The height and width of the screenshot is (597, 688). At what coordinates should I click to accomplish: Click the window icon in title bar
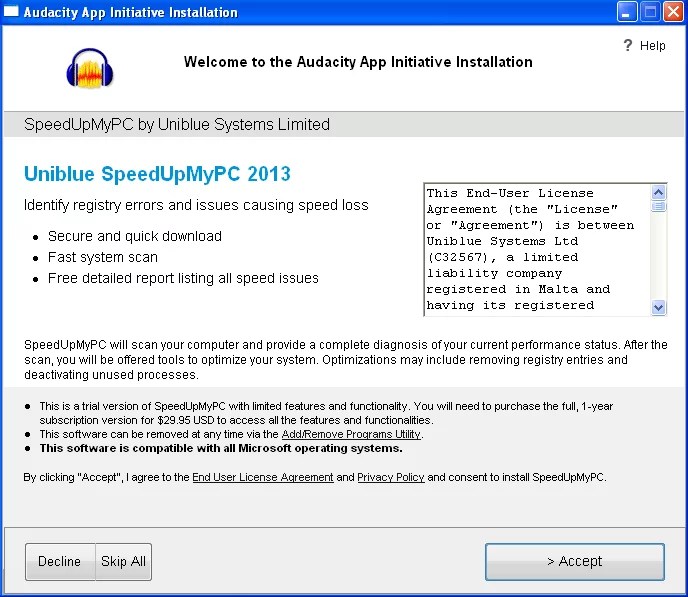tap(11, 11)
